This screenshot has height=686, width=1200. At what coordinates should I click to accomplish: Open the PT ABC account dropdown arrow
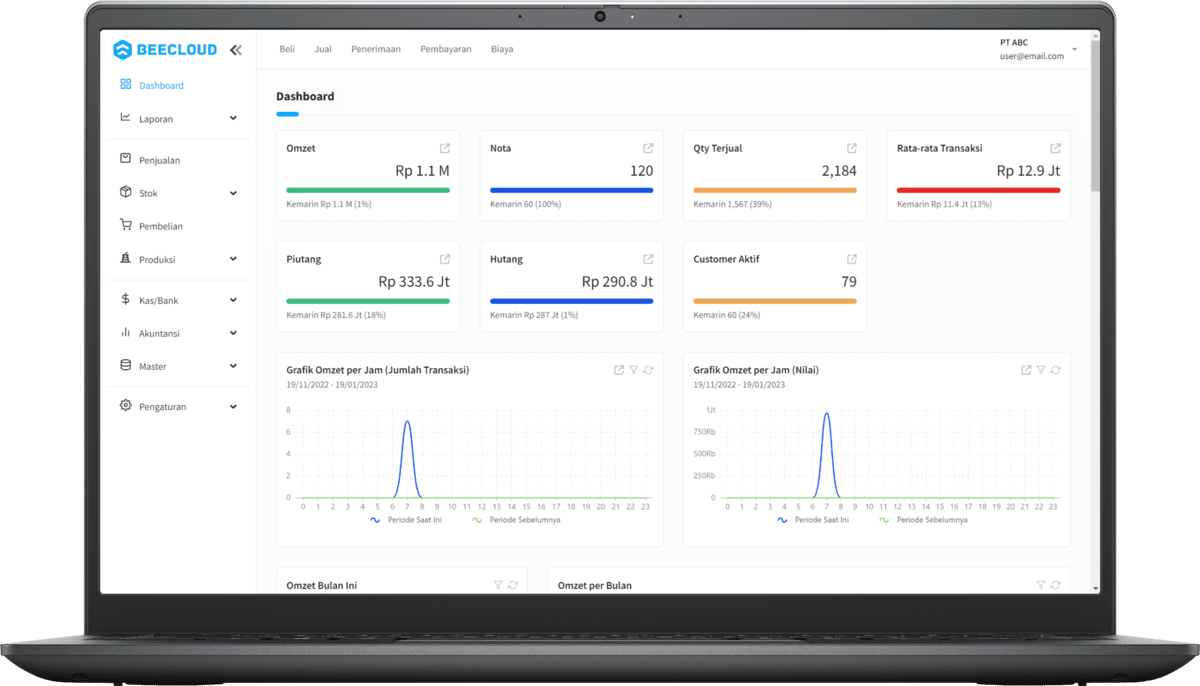[x=1074, y=49]
